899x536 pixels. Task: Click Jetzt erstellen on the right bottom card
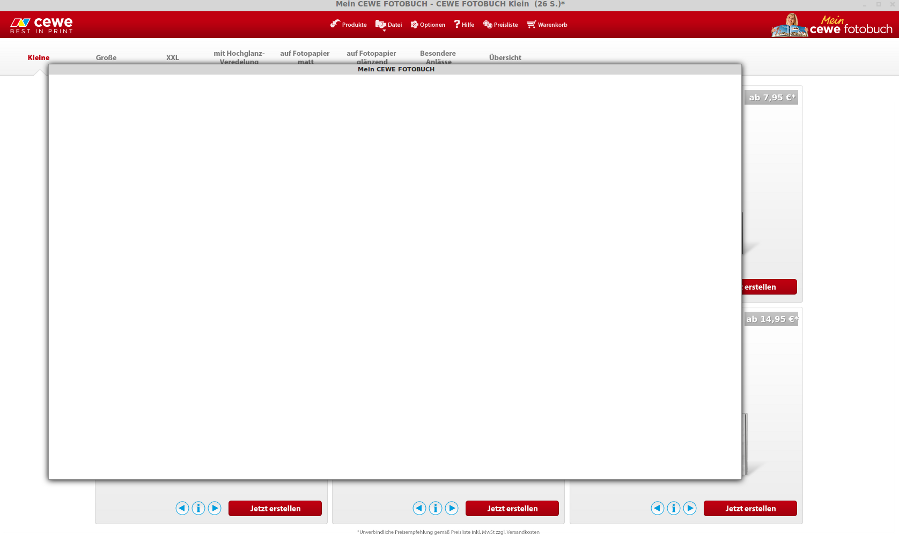tap(751, 508)
